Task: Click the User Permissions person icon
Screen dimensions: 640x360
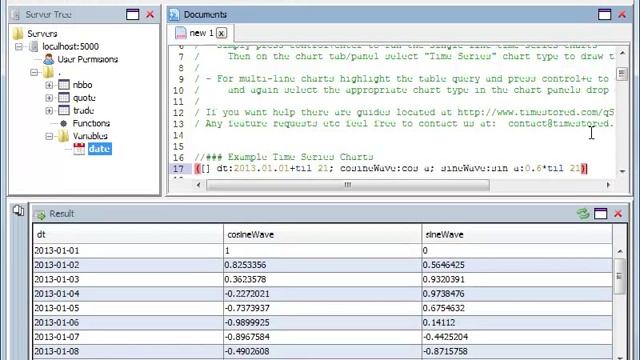Action: click(x=49, y=59)
